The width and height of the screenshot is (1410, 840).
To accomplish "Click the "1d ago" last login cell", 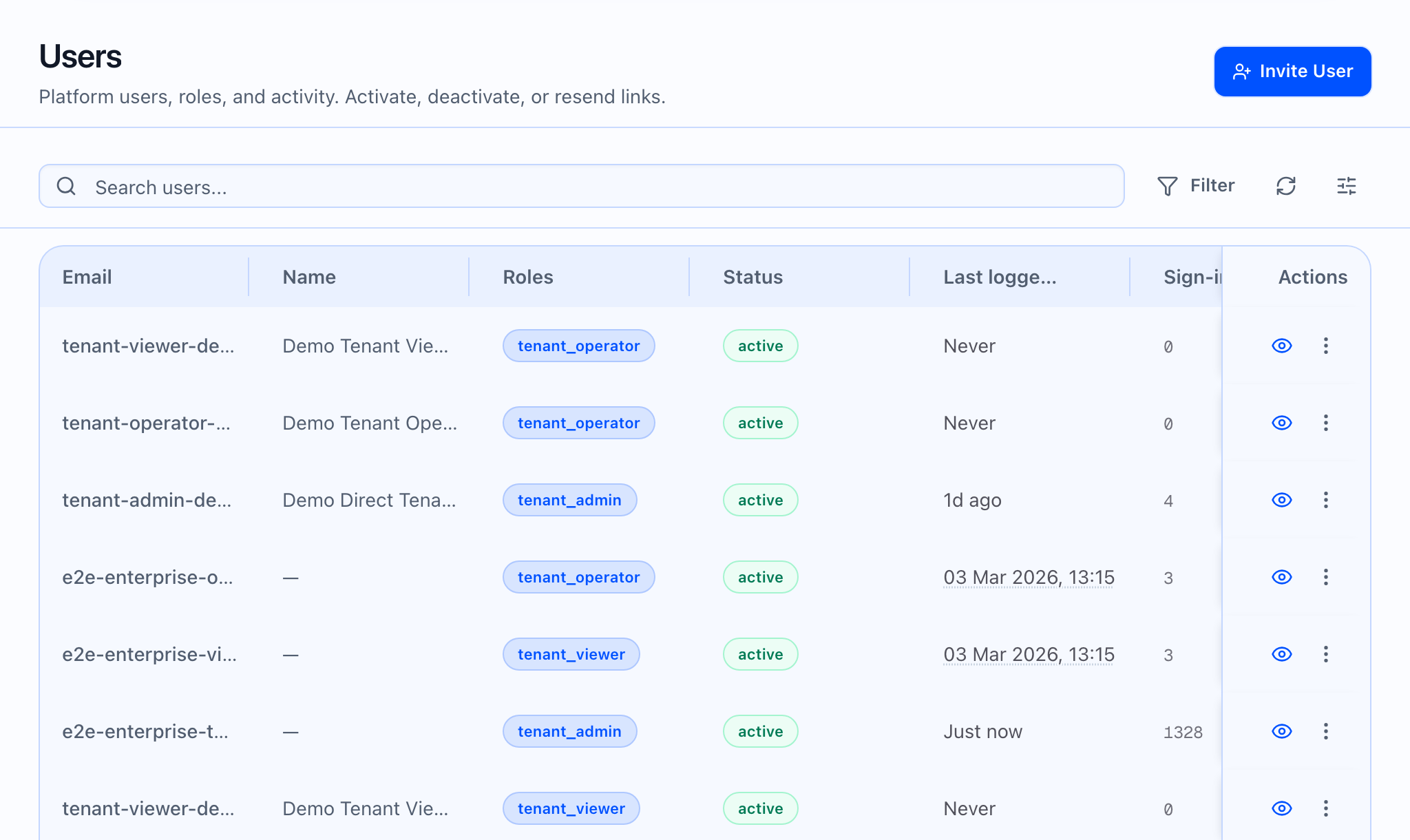I will click(x=972, y=500).
